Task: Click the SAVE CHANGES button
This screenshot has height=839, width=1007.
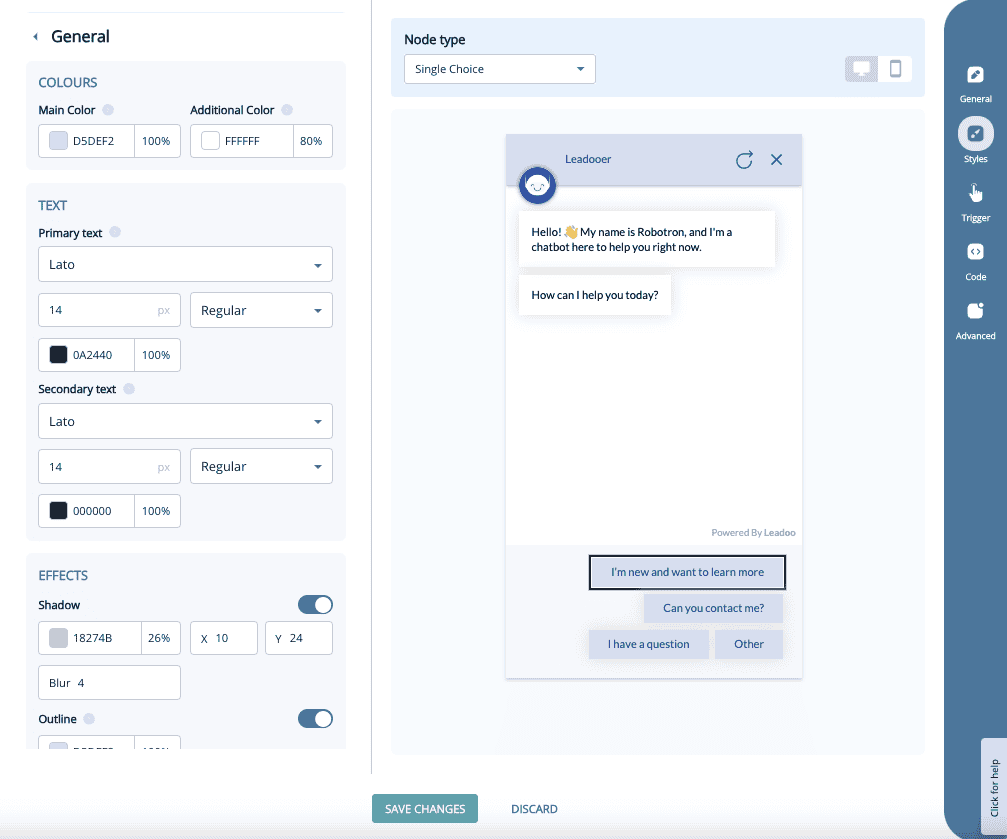Action: [x=424, y=808]
